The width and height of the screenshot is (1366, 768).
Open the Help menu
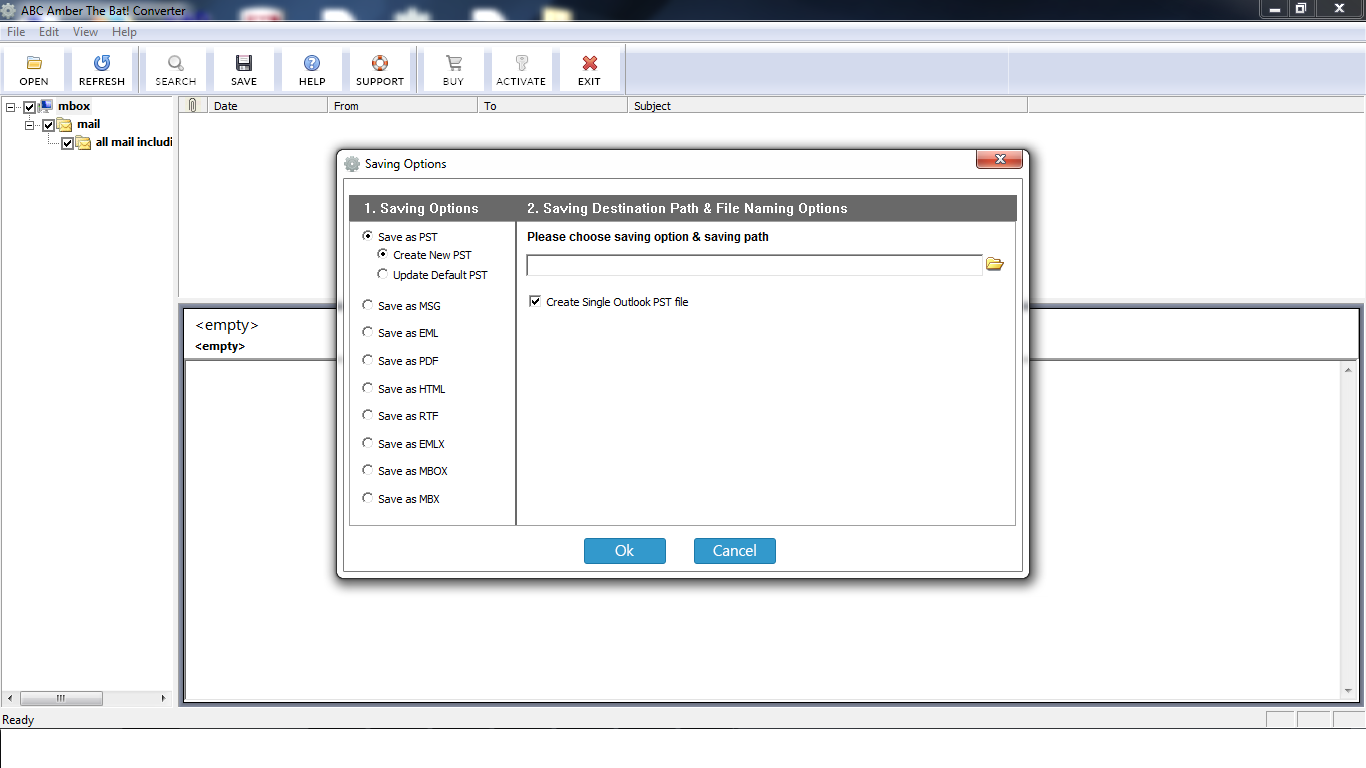click(x=124, y=32)
